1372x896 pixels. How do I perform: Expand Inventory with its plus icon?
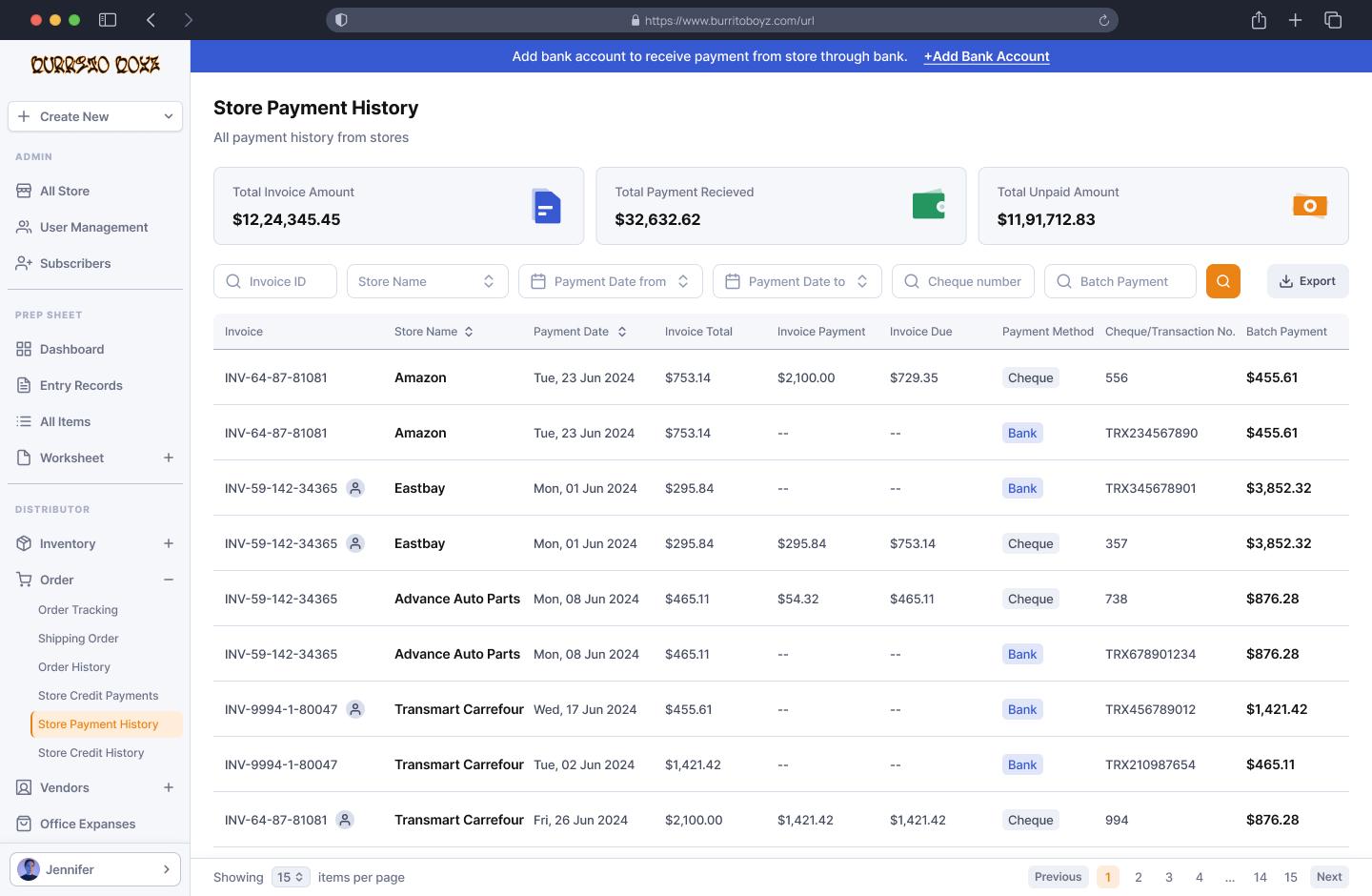[x=169, y=543]
